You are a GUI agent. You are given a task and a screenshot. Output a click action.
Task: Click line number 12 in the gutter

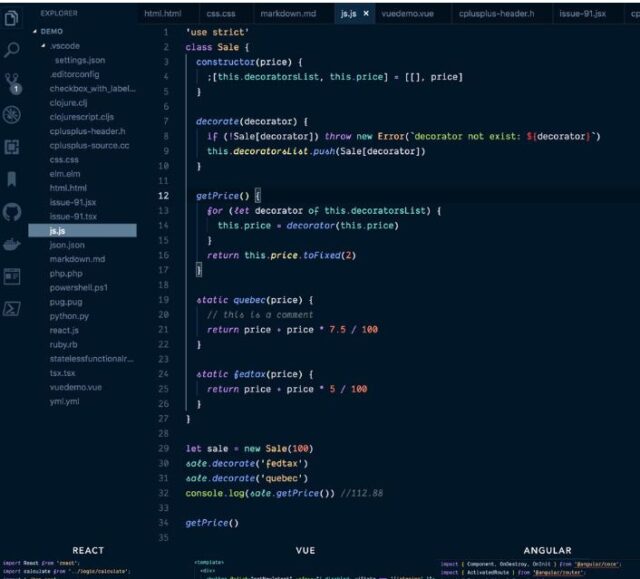[163, 196]
